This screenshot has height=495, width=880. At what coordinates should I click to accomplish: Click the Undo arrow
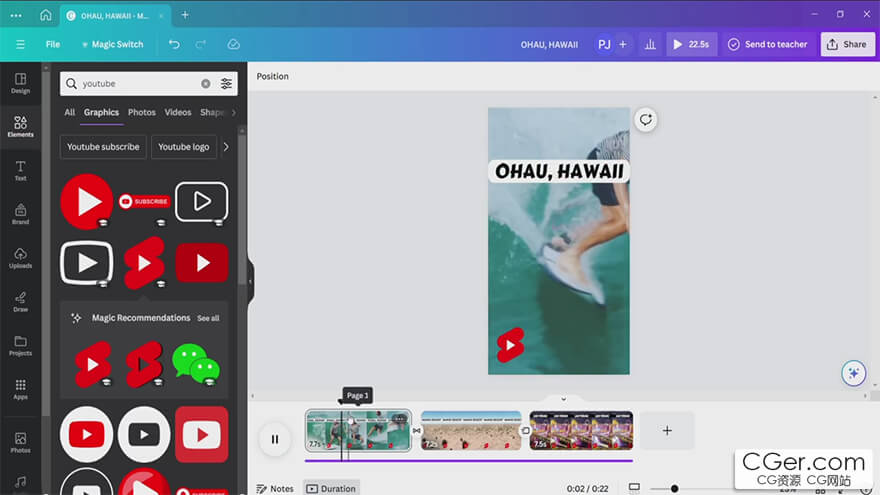pos(174,44)
